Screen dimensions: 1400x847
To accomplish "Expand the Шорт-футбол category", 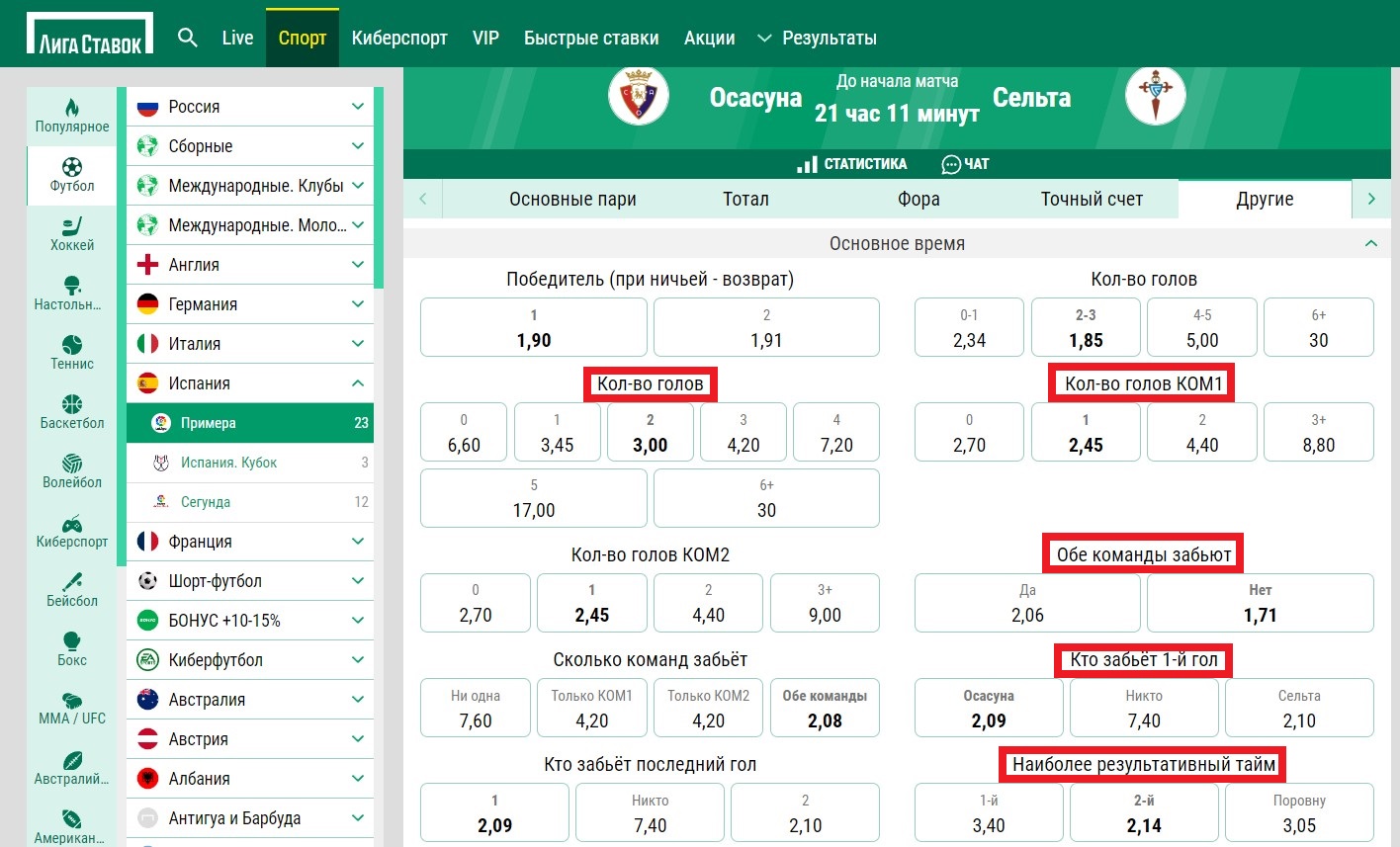I will click(x=357, y=581).
